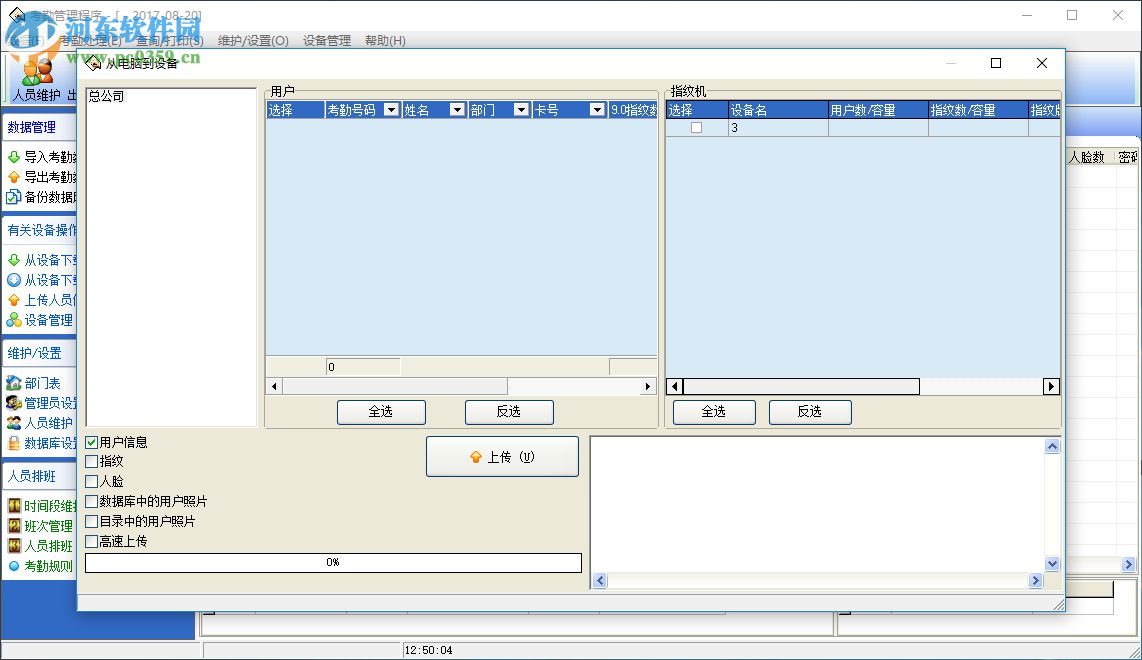Click the 有关设备操作 section header
This screenshot has height=660, width=1142.
[x=39, y=230]
